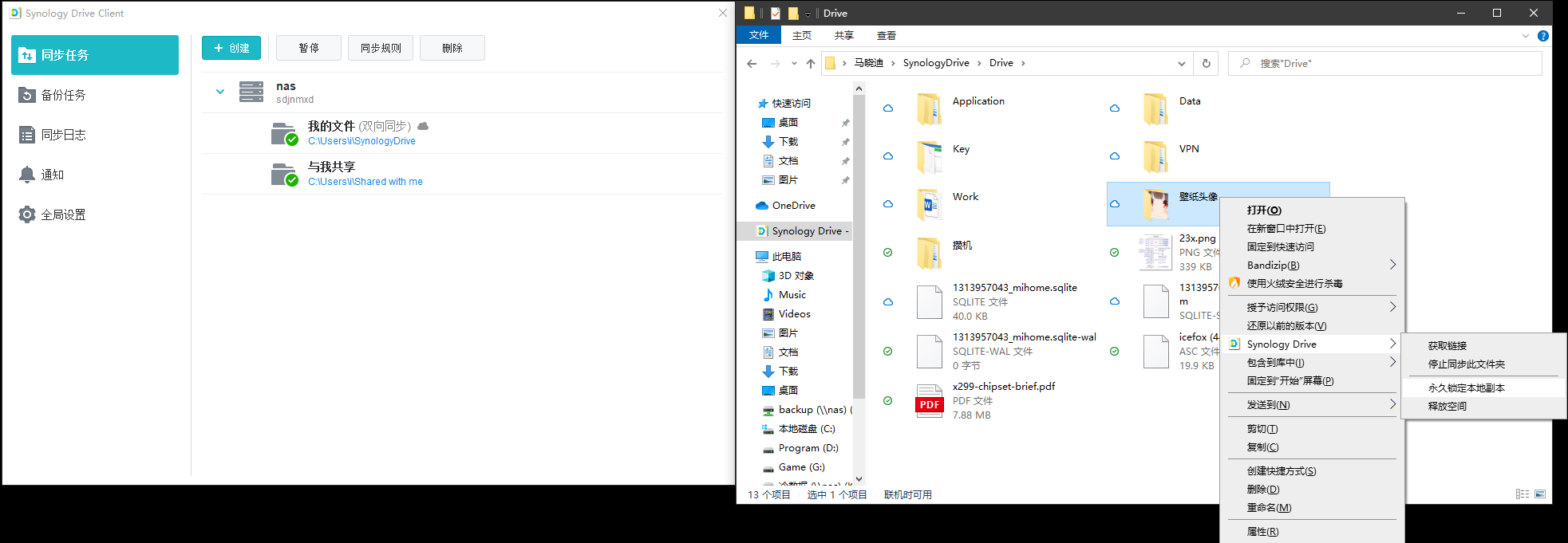Expand the Bandizip submenu
Screen dimensions: 1568x543
click(1312, 266)
